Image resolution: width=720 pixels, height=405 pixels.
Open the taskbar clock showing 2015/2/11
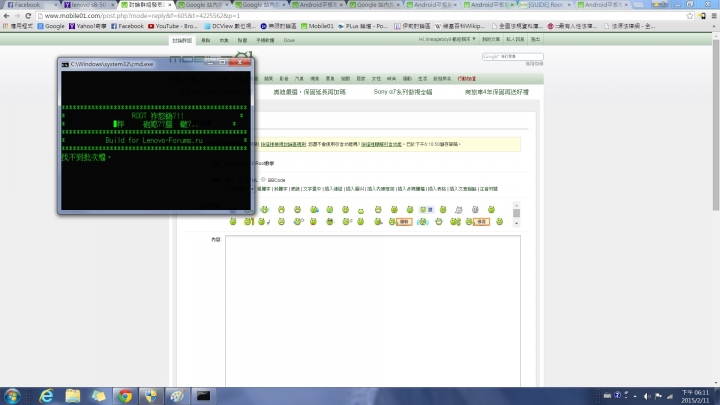(695, 396)
